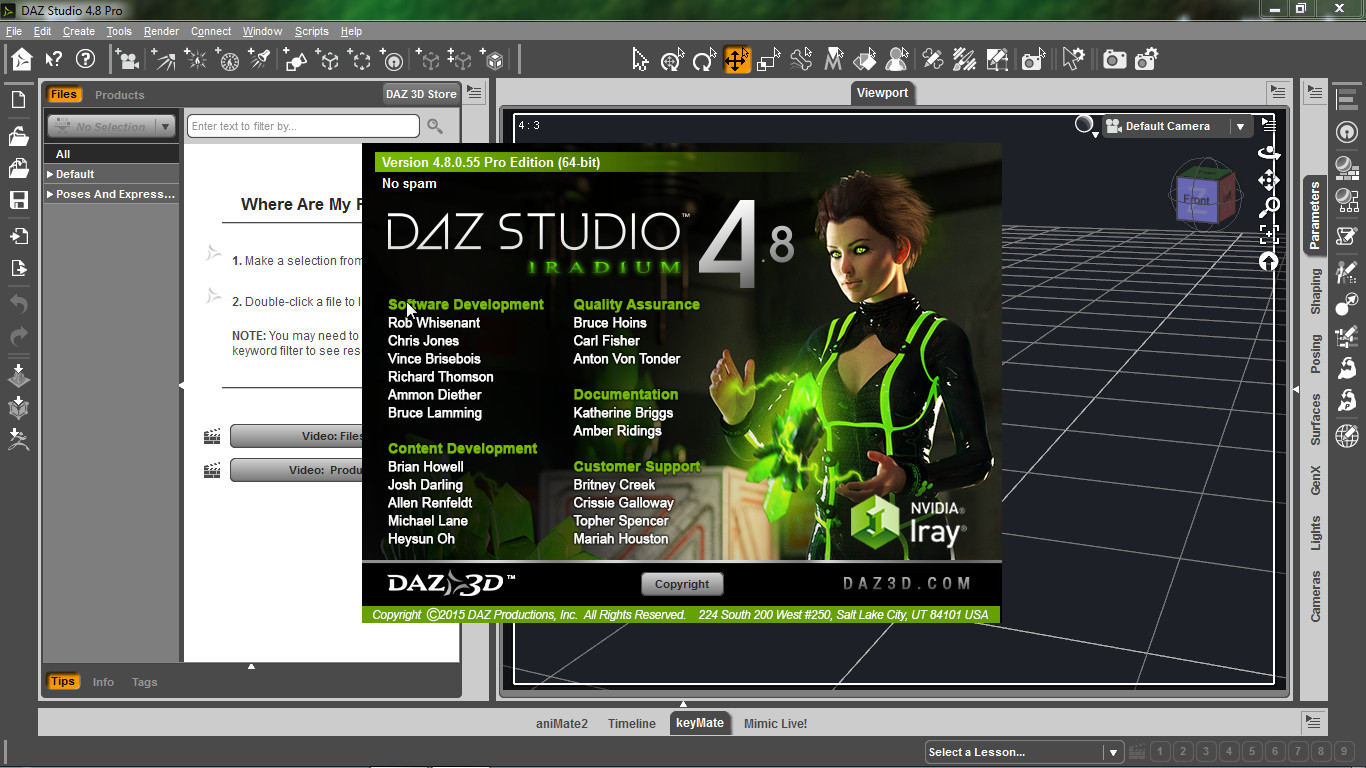Open the Default Camera dropdown
Viewport: 1366px width, 768px height.
click(1177, 126)
